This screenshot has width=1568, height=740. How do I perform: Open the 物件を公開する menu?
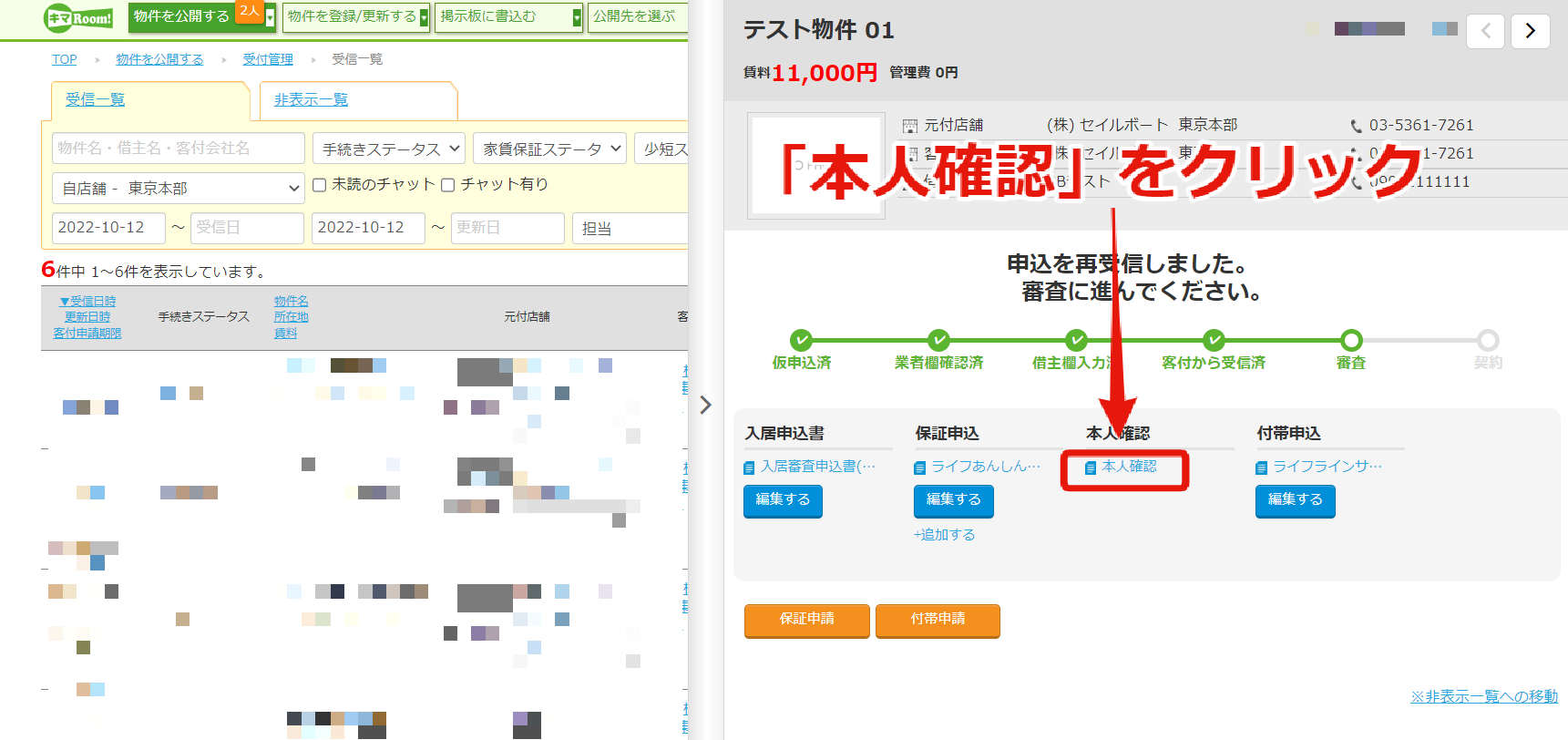coord(181,16)
